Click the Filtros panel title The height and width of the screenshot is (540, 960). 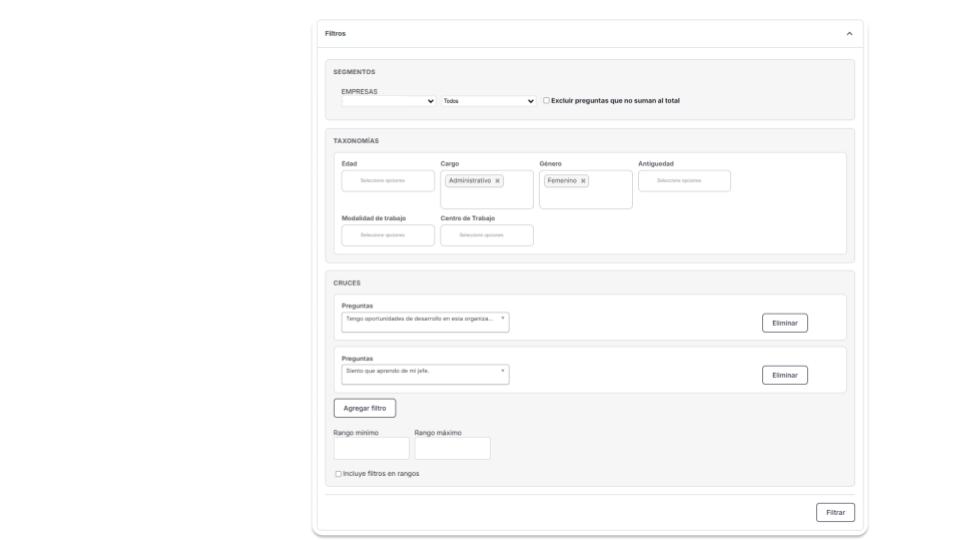[x=336, y=34]
